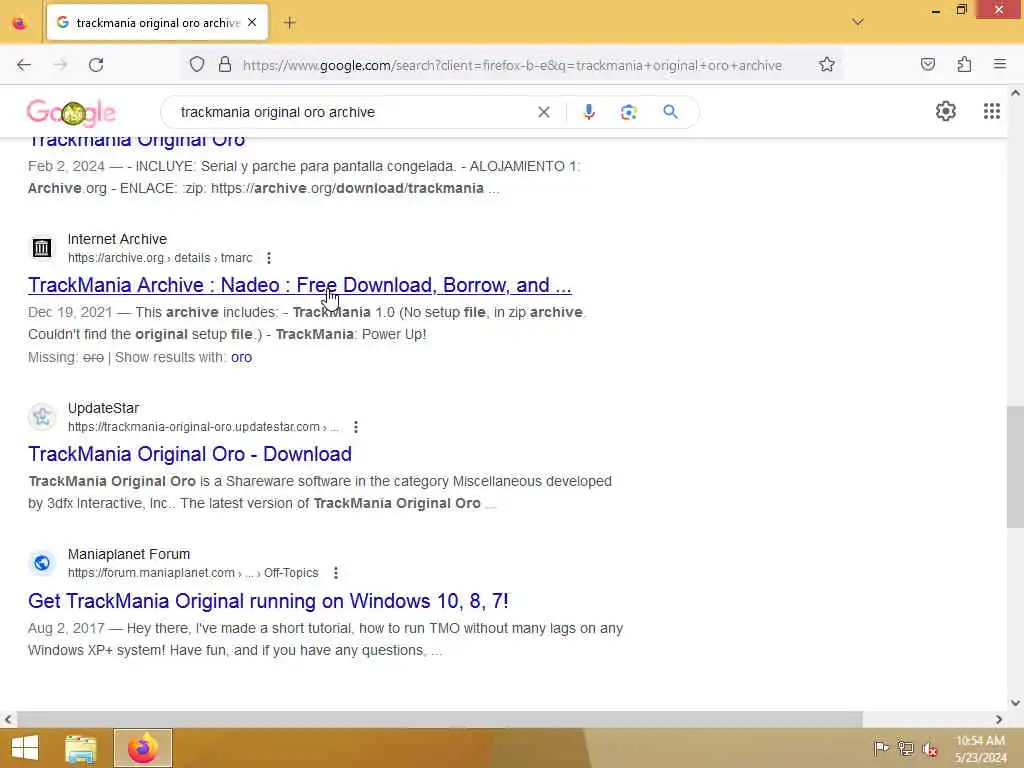Viewport: 1024px width, 768px height.
Task: Open the Firefox hamburger application menu
Action: [x=1000, y=64]
